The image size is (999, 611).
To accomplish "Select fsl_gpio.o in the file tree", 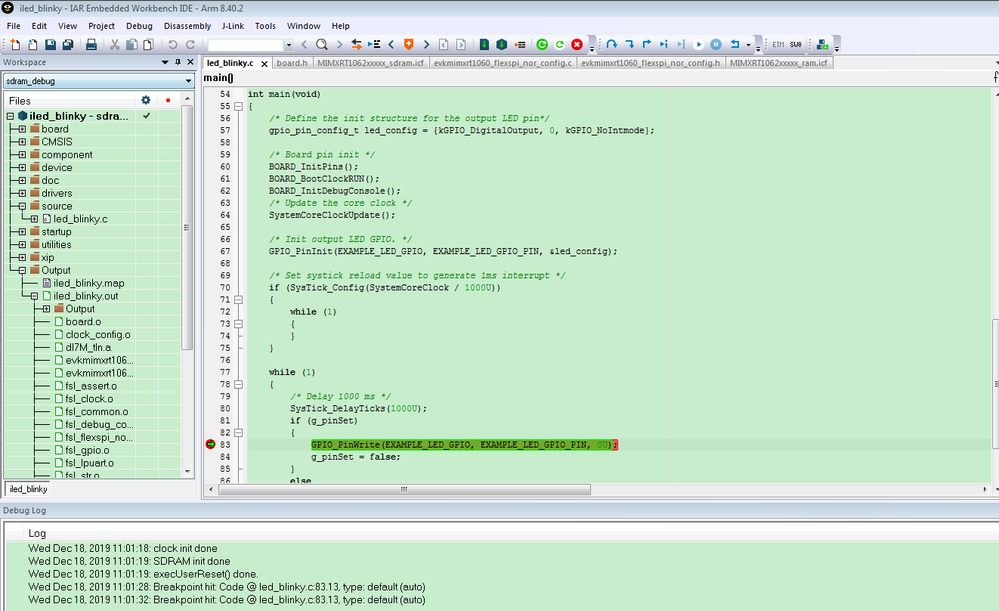I will click(87, 450).
